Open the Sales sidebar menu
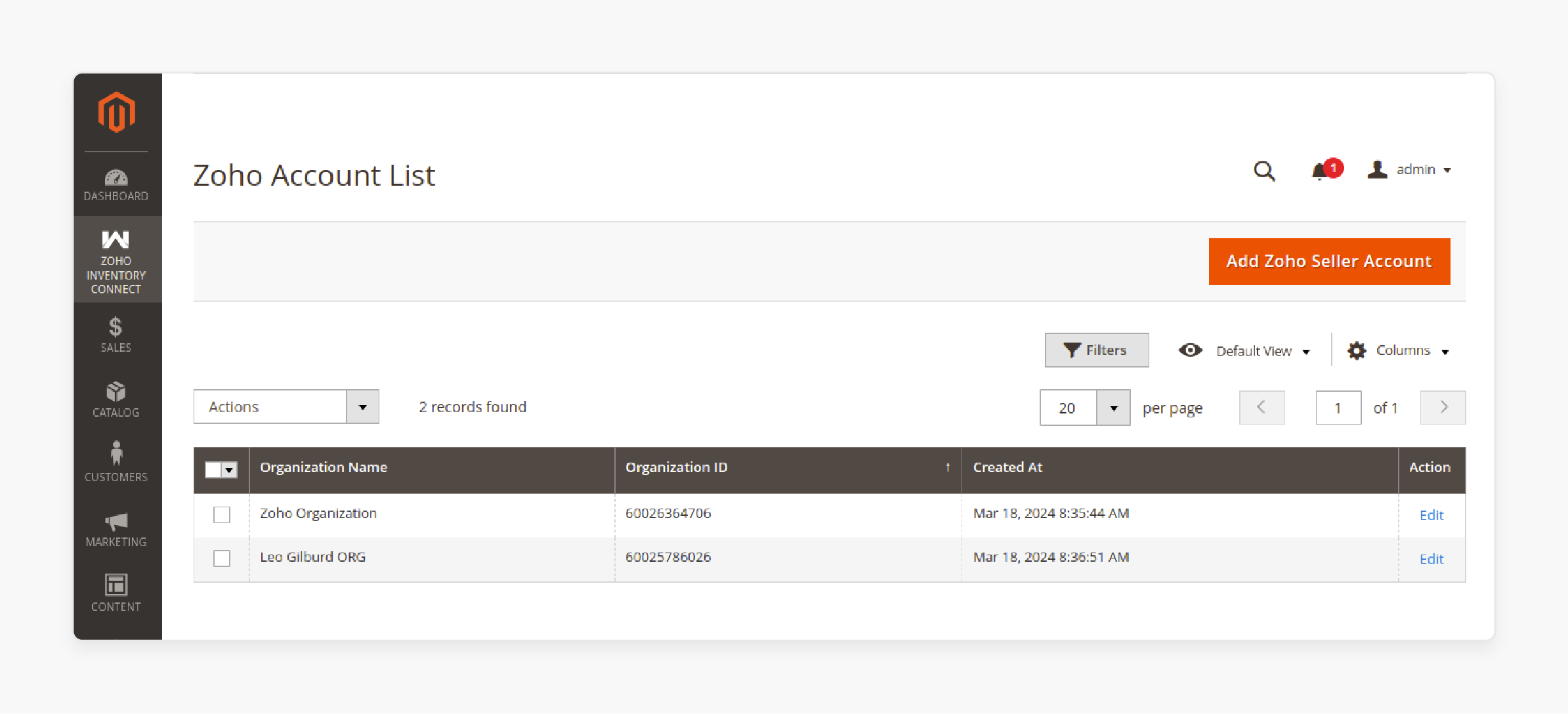The width and height of the screenshot is (1568, 714). (116, 335)
